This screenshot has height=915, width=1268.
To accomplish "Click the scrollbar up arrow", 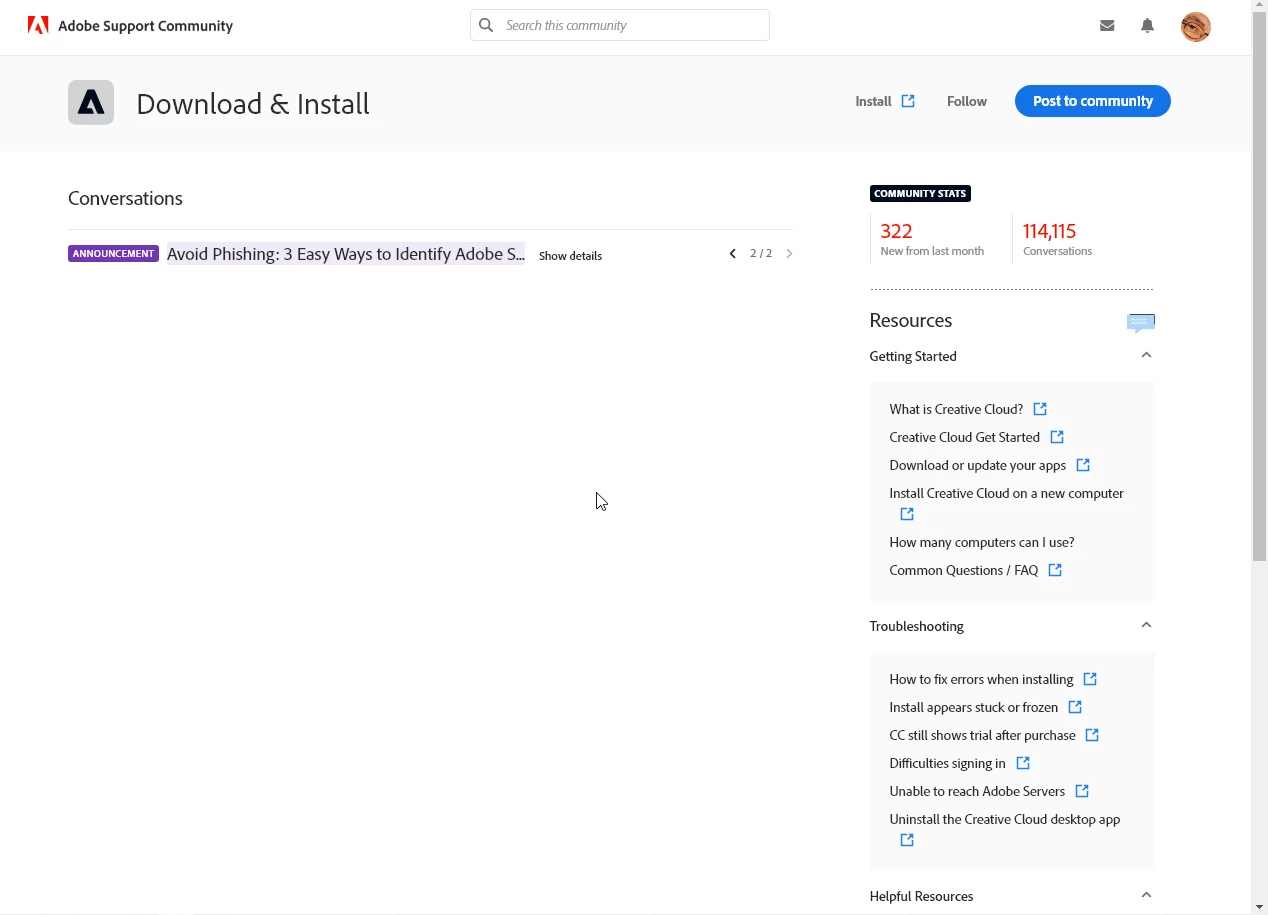I will click(x=1259, y=7).
